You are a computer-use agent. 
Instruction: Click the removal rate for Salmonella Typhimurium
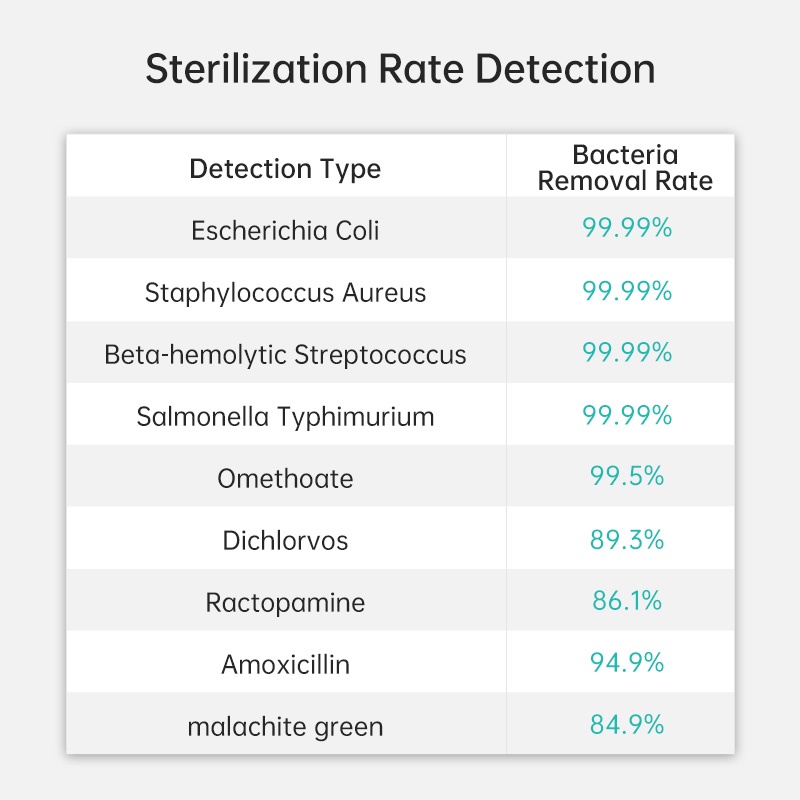[626, 415]
